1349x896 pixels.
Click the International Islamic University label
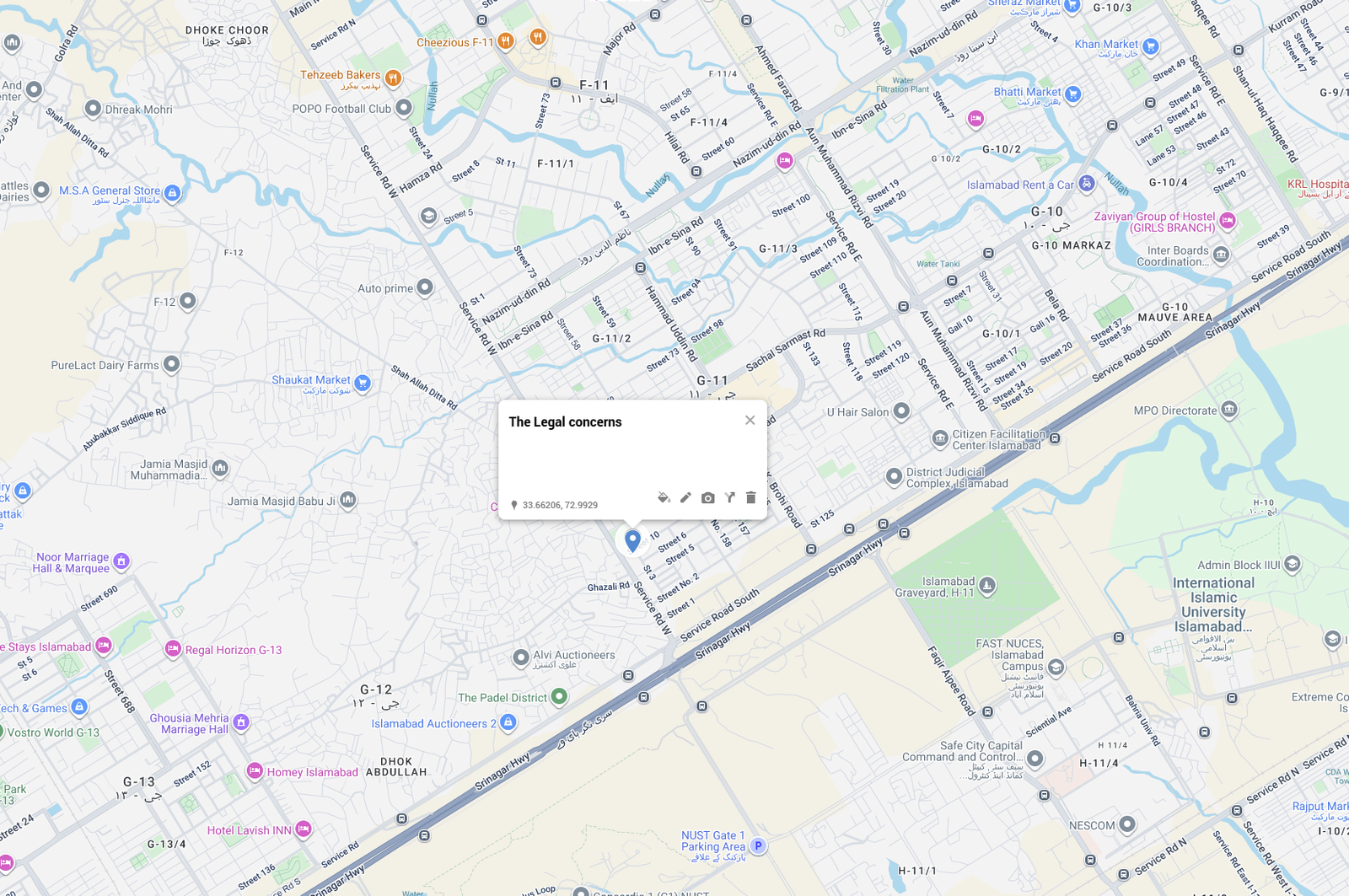pos(1213,604)
